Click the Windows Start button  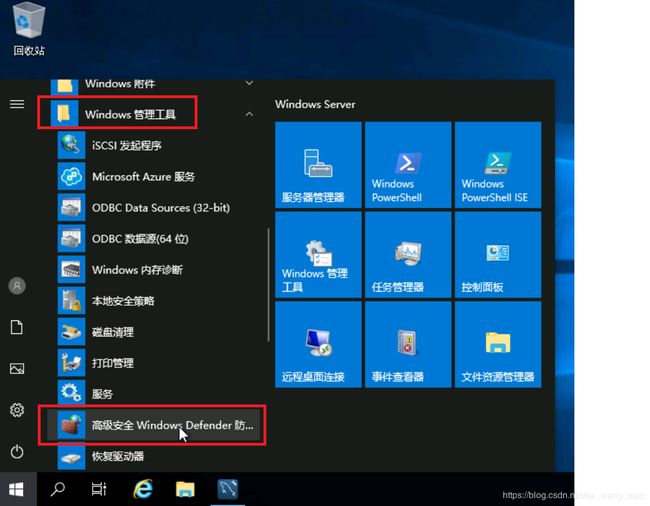pos(17,489)
